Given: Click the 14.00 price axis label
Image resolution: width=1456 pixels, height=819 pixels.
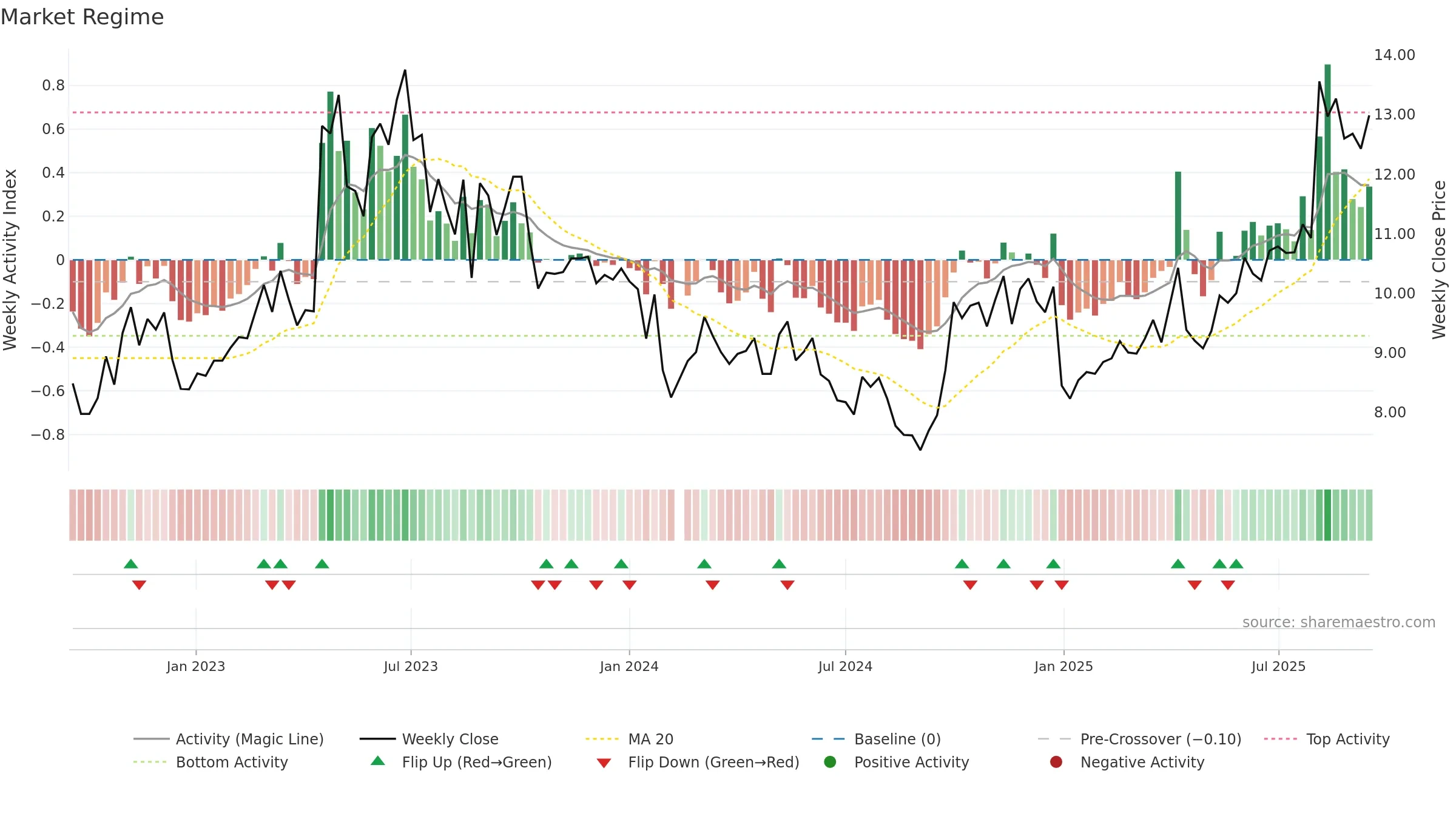Looking at the screenshot, I should point(1395,55).
